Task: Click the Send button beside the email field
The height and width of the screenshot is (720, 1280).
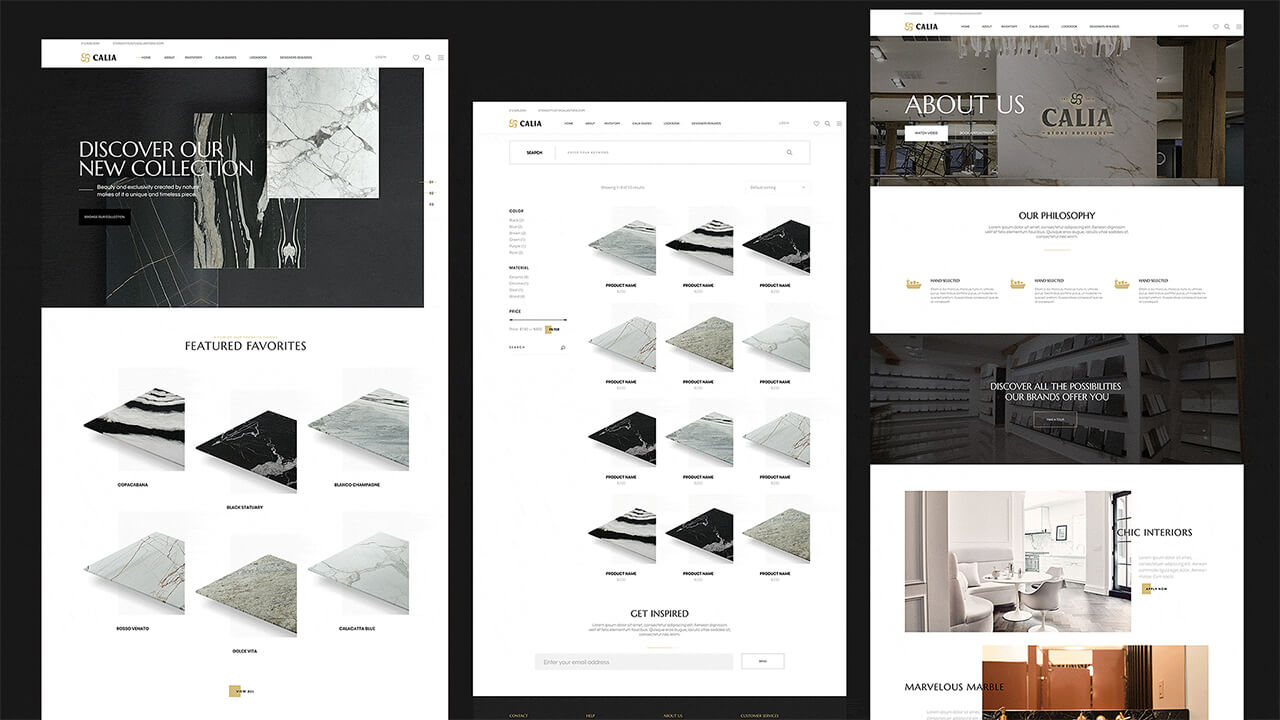Action: (763, 661)
